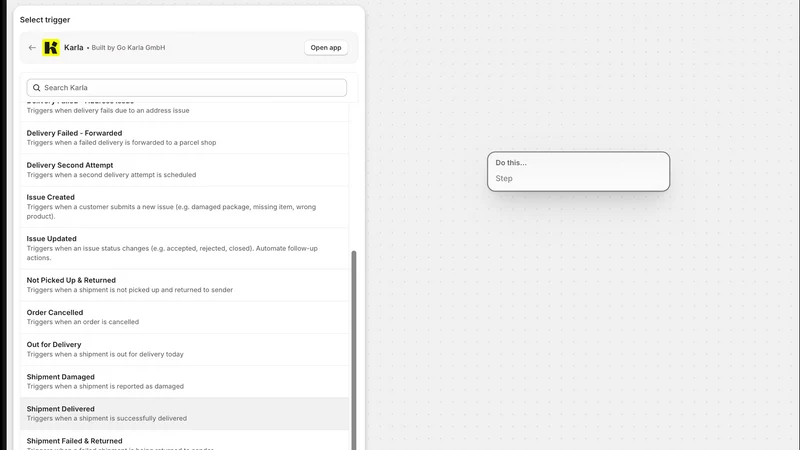Click 'Triggers when an order is cancelled' description

(83, 322)
